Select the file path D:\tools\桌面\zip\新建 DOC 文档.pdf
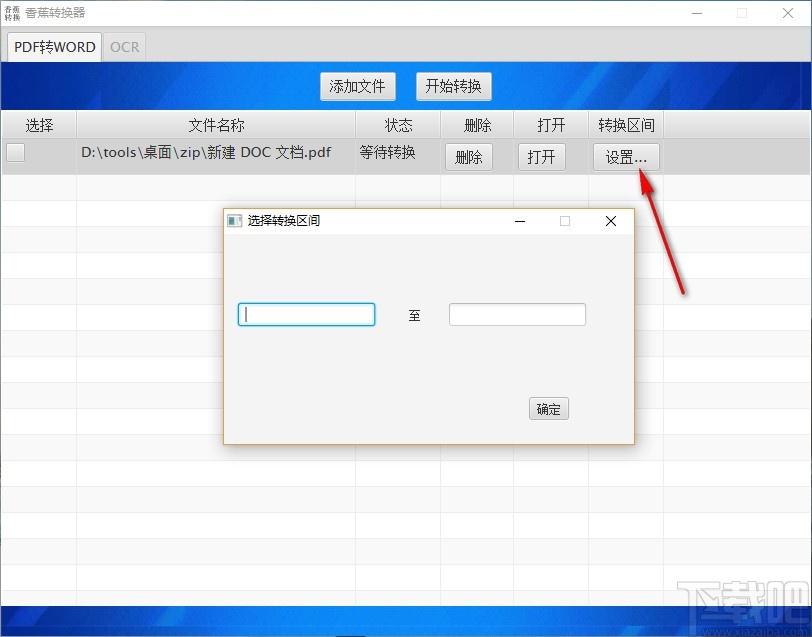 pyautogui.click(x=206, y=152)
